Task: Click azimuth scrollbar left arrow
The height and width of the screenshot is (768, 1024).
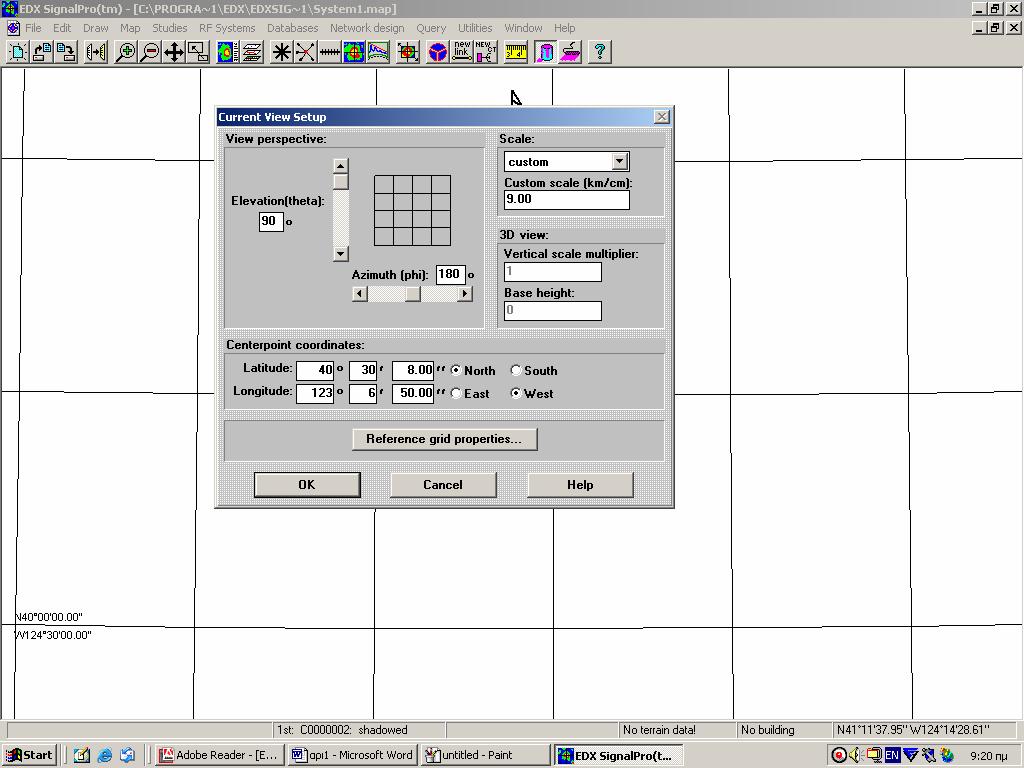Action: click(x=359, y=294)
